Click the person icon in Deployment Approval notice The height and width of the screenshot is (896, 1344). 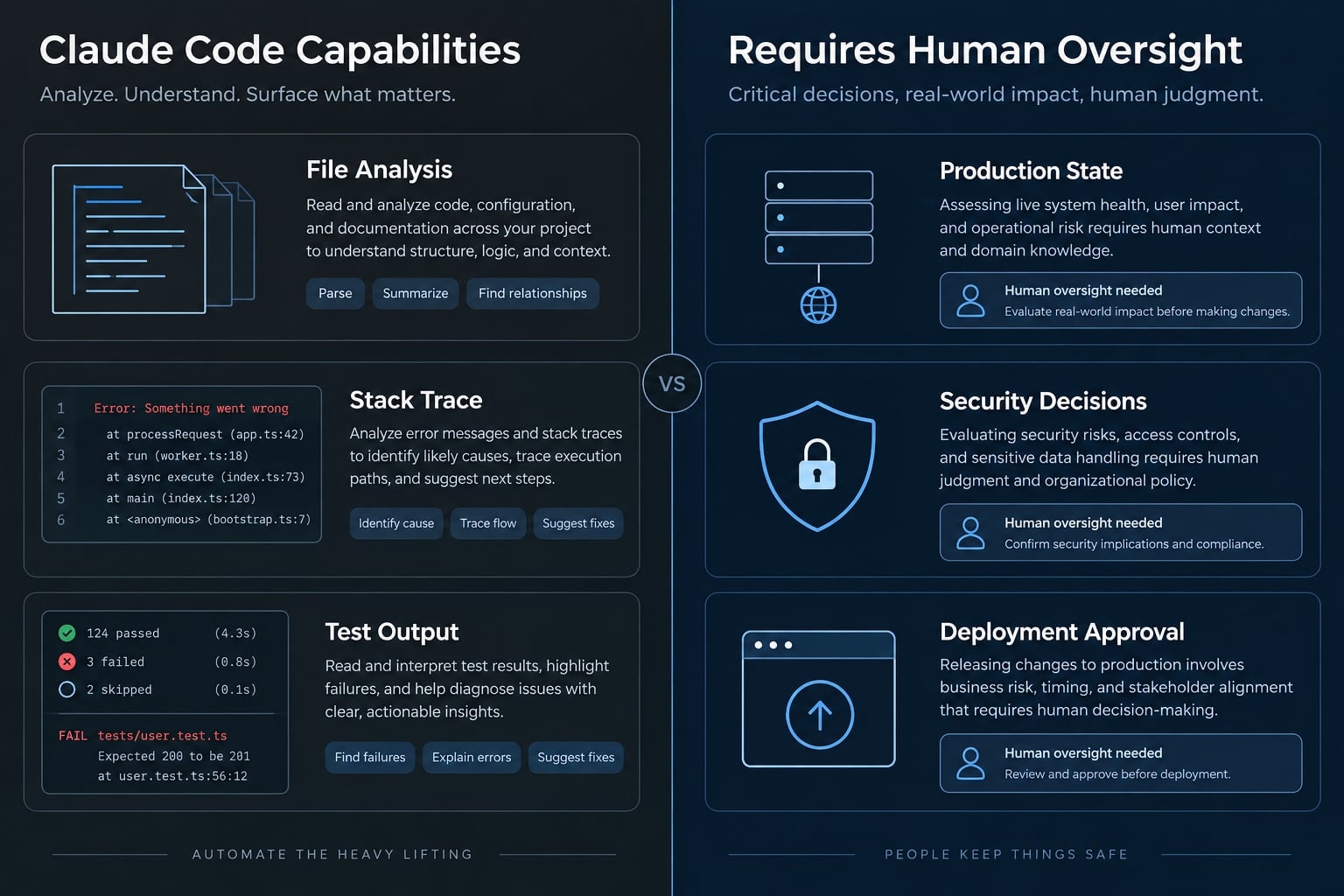[x=970, y=763]
